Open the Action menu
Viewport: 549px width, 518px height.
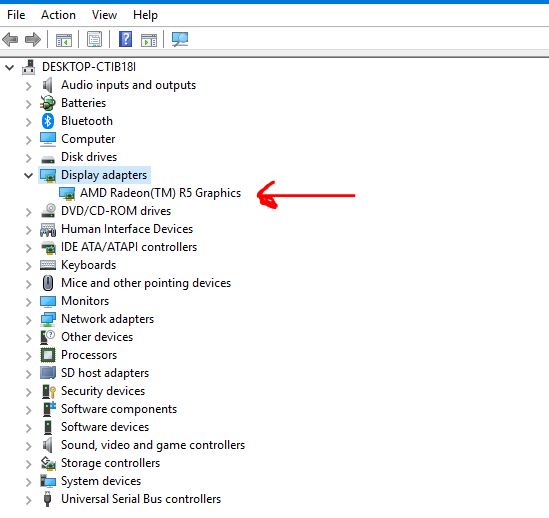point(58,15)
